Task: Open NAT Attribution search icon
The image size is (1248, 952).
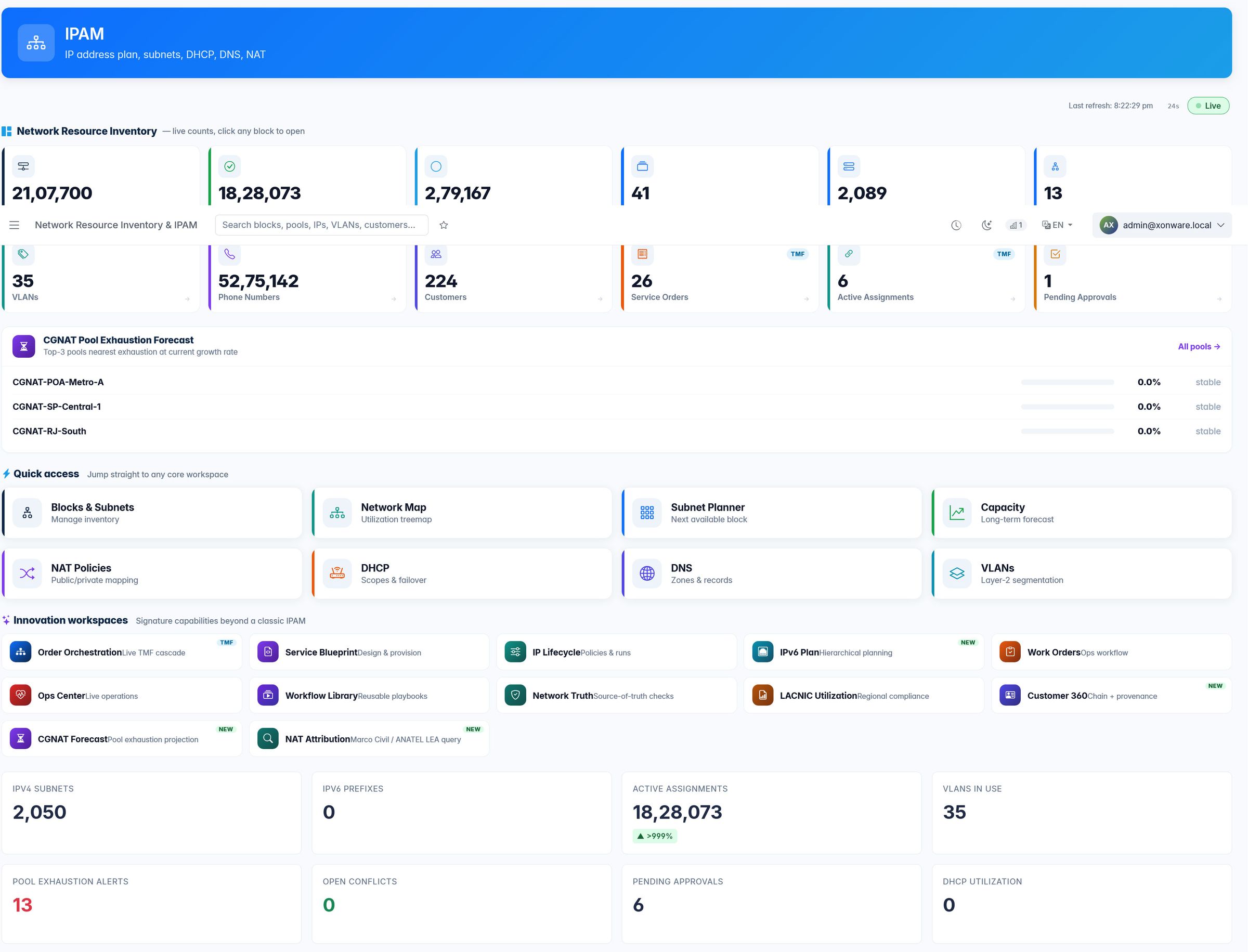Action: coord(268,738)
